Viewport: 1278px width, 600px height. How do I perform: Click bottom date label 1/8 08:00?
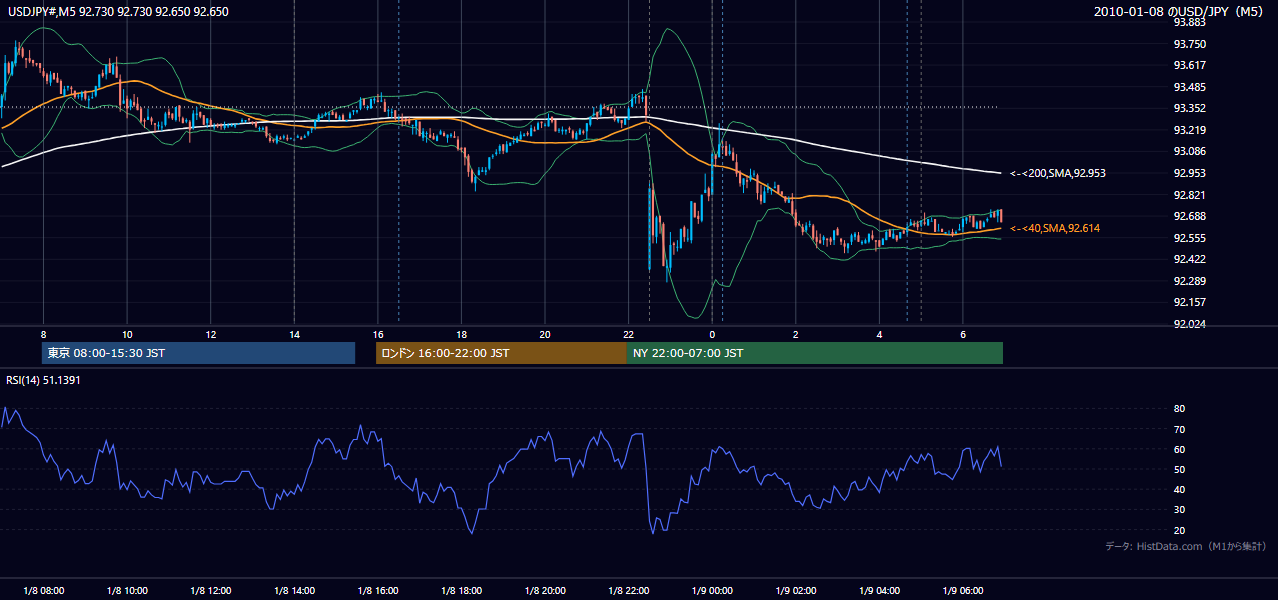coord(43,590)
